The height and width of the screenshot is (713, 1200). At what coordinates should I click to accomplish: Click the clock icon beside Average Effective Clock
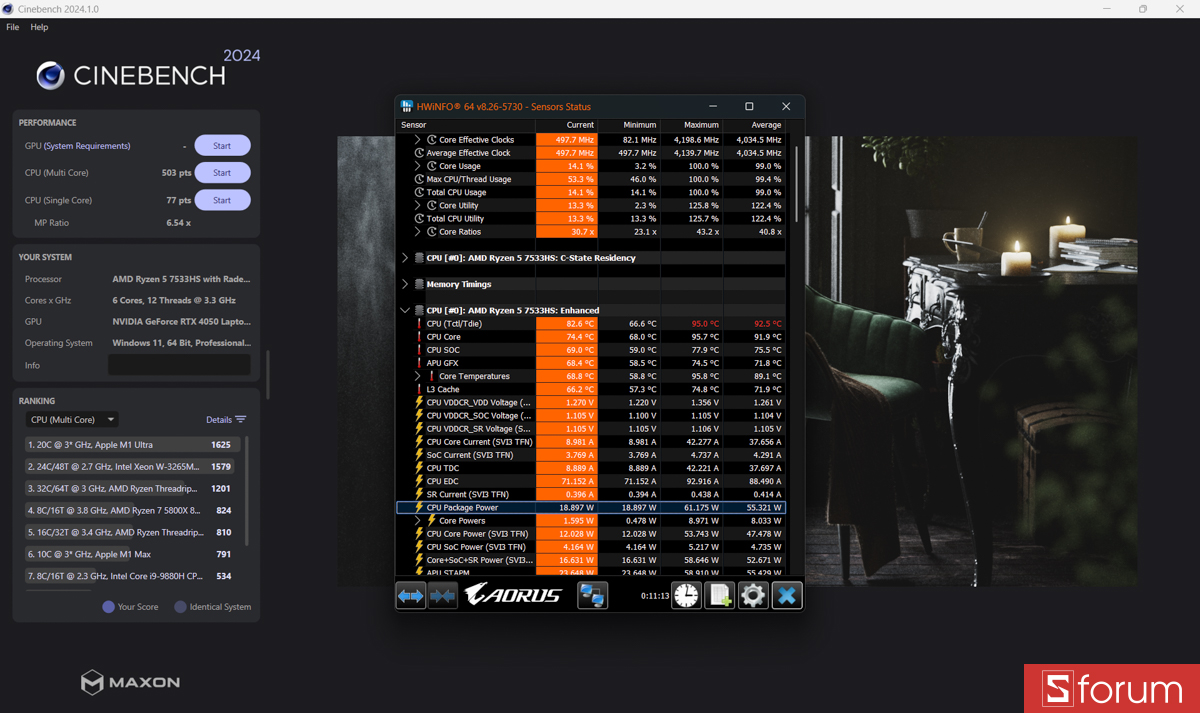coord(420,153)
